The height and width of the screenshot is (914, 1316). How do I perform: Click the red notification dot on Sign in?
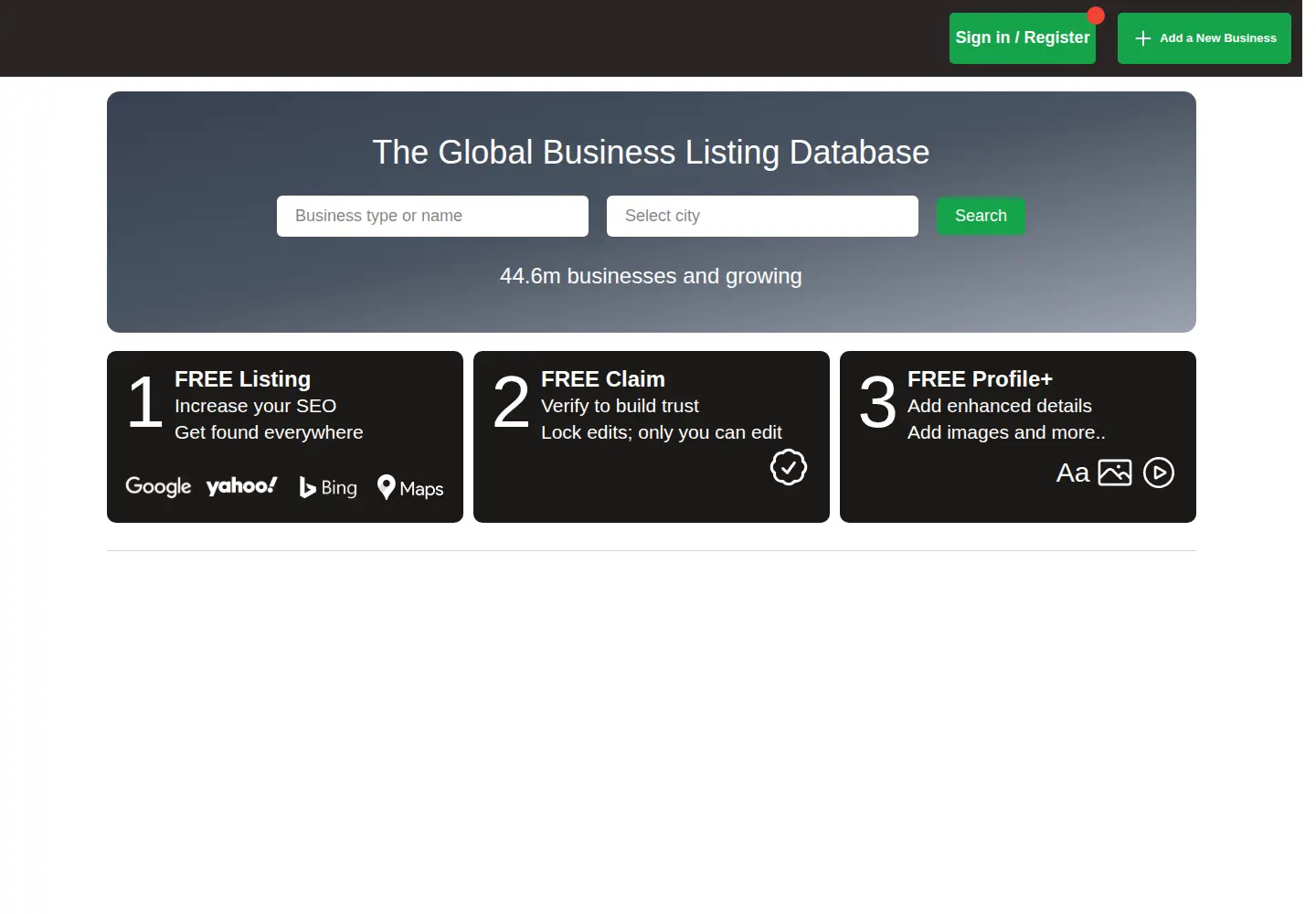pos(1096,16)
